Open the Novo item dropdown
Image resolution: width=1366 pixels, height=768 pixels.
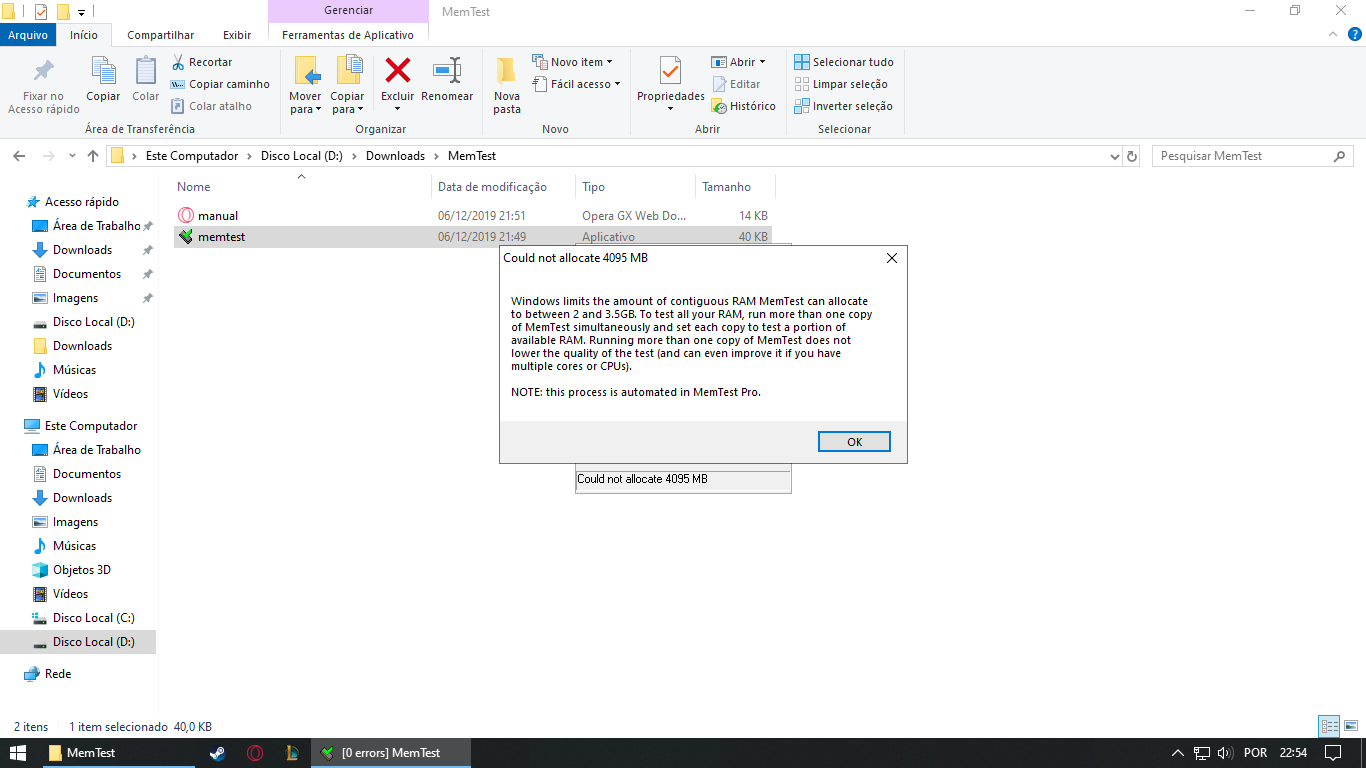(572, 62)
